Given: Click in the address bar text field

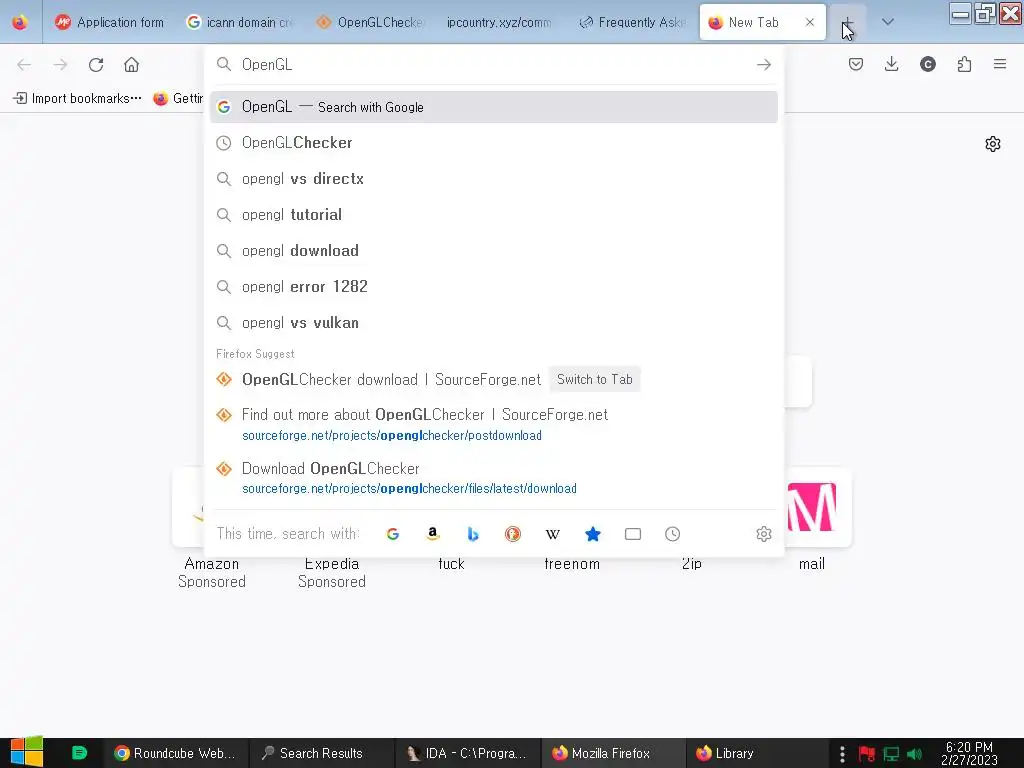Looking at the screenshot, I should coord(493,65).
